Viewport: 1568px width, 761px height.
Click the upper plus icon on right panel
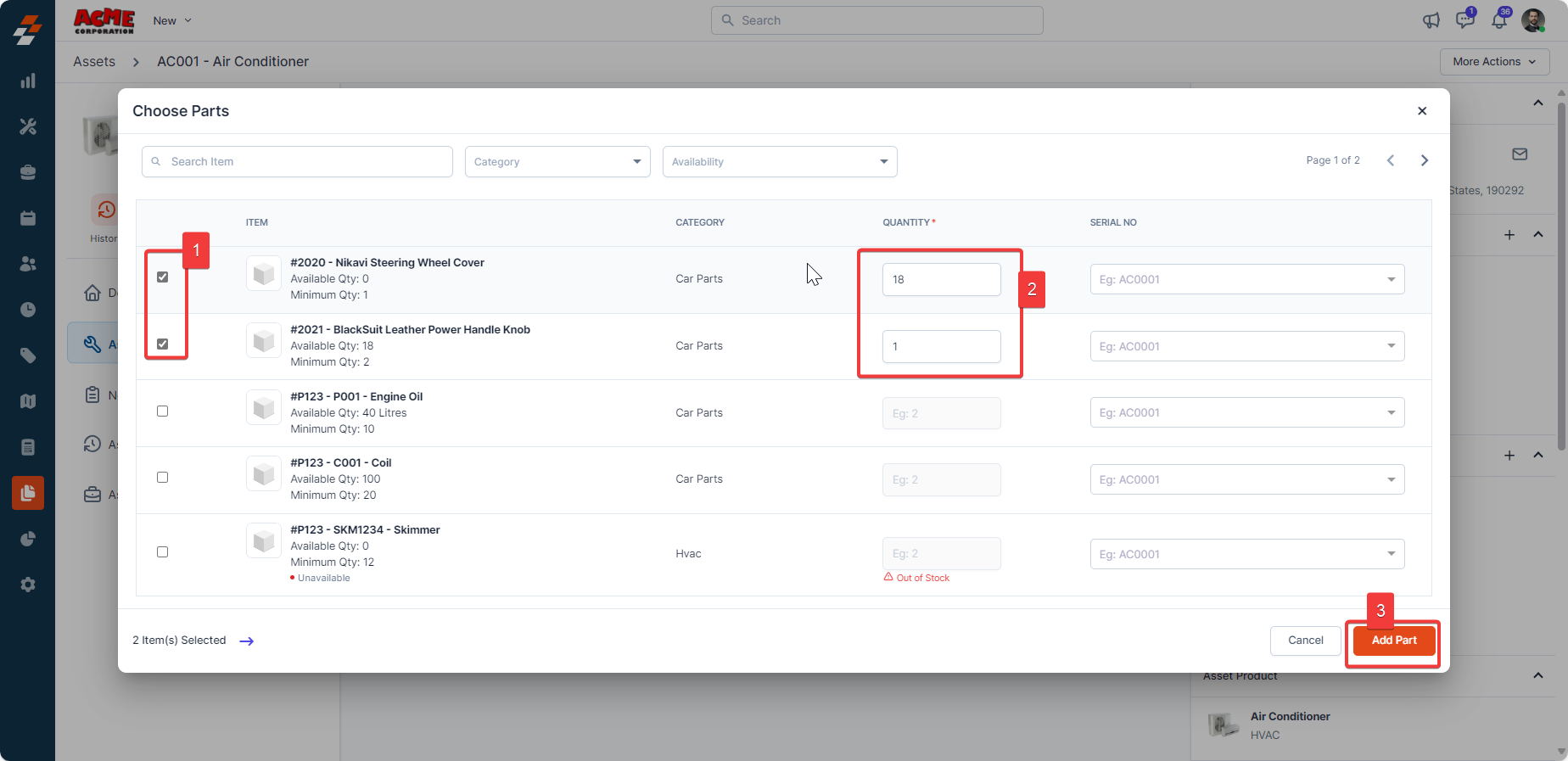point(1509,235)
